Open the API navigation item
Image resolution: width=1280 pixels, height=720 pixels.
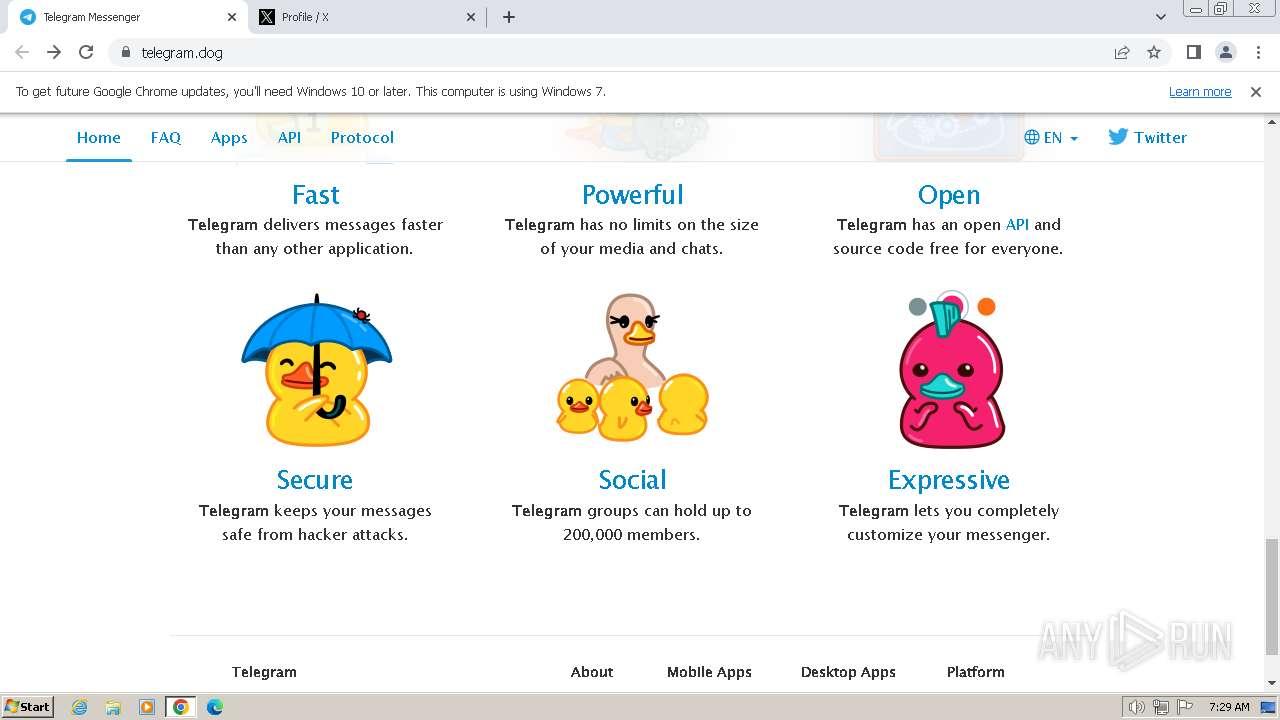289,138
